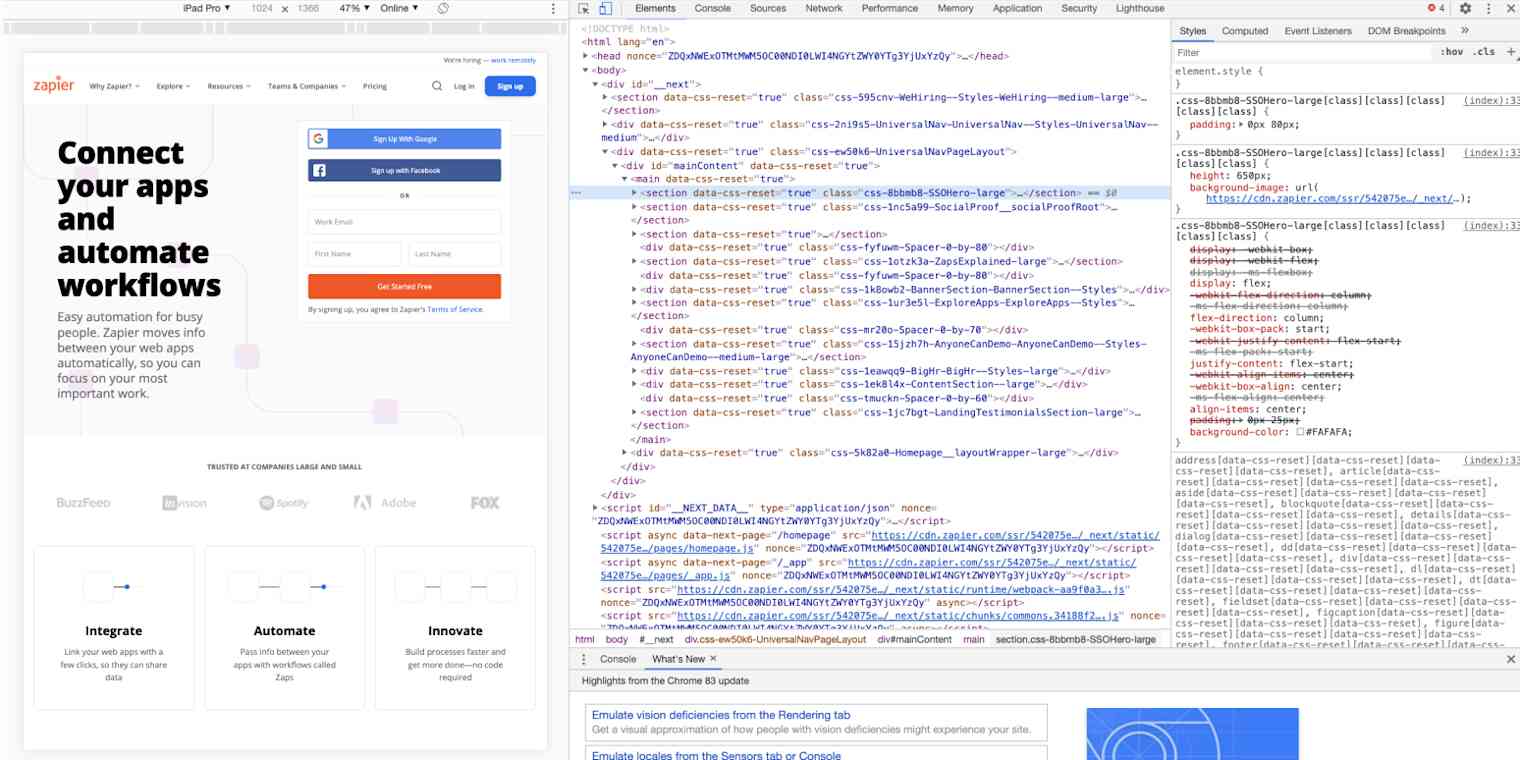Click Sign up with Facebook button
1520x760 pixels.
click(405, 171)
